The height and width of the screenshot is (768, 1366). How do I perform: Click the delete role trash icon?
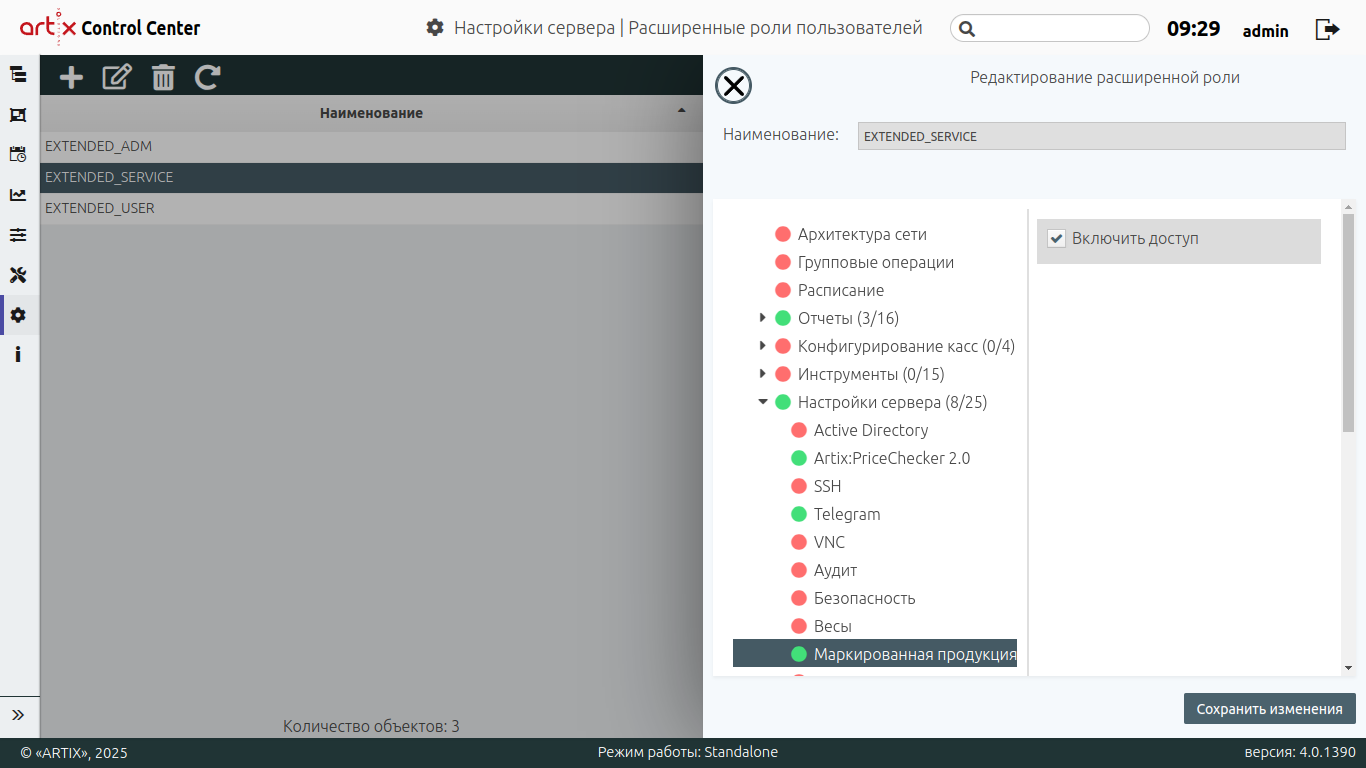pos(163,77)
